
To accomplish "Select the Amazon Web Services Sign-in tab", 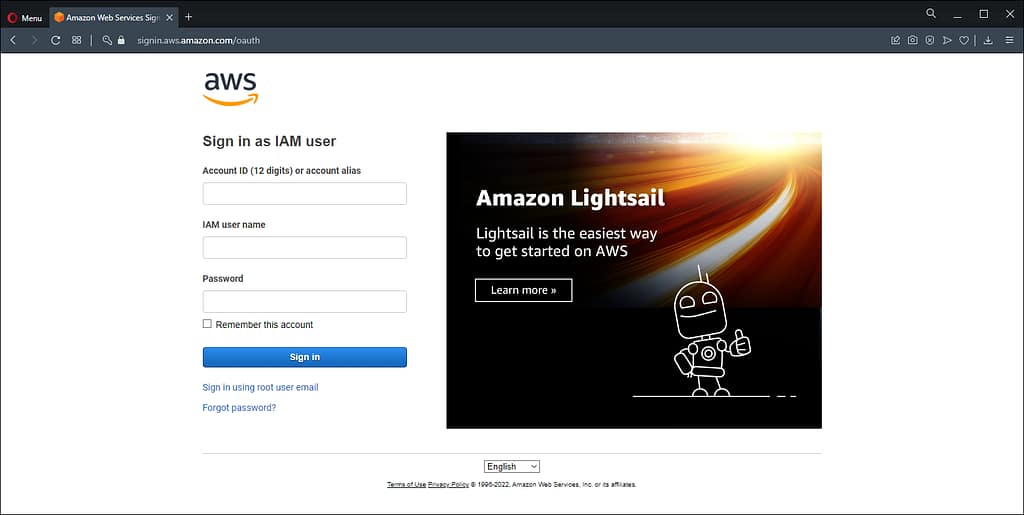I will (110, 17).
